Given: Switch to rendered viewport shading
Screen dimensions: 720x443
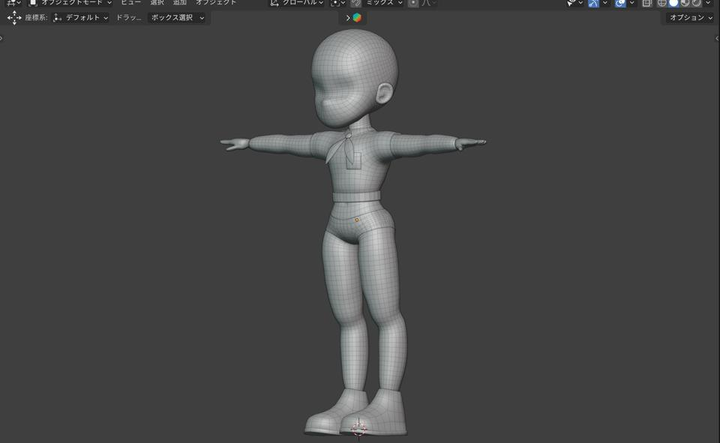Looking at the screenshot, I should pos(696,3).
